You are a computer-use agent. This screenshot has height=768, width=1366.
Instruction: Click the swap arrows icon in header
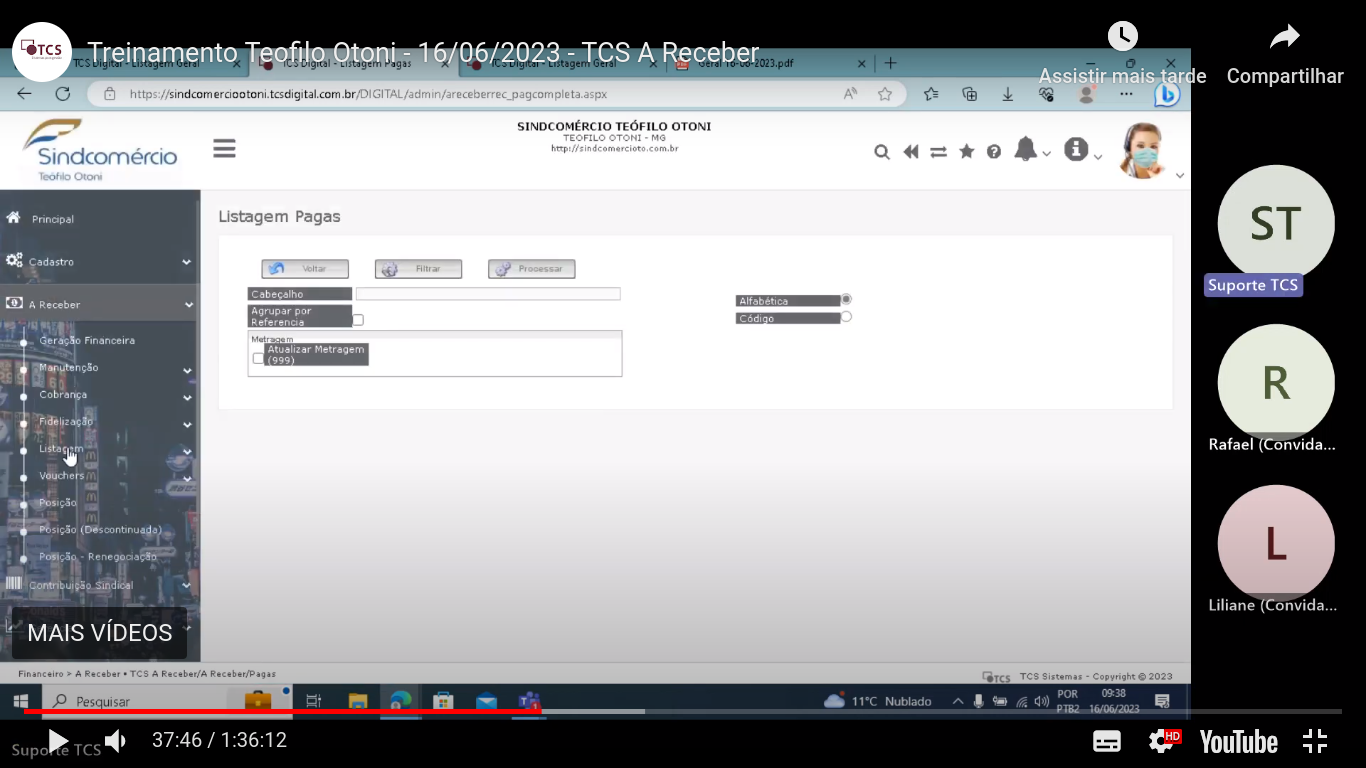938,152
